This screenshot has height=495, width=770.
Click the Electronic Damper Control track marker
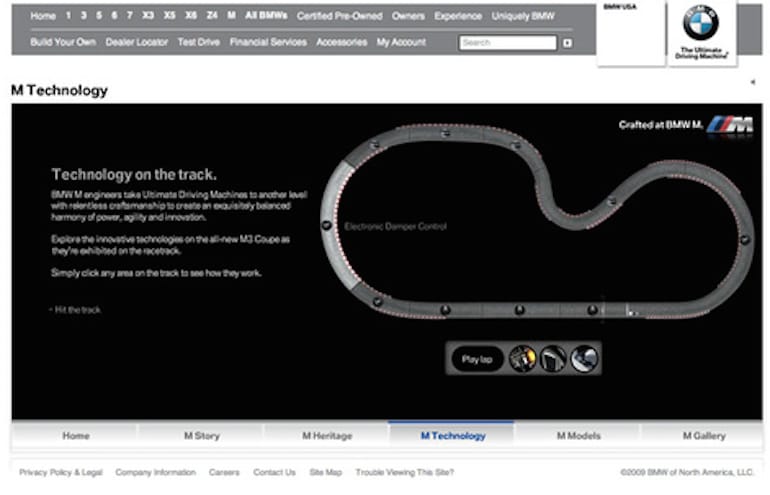coord(326,225)
